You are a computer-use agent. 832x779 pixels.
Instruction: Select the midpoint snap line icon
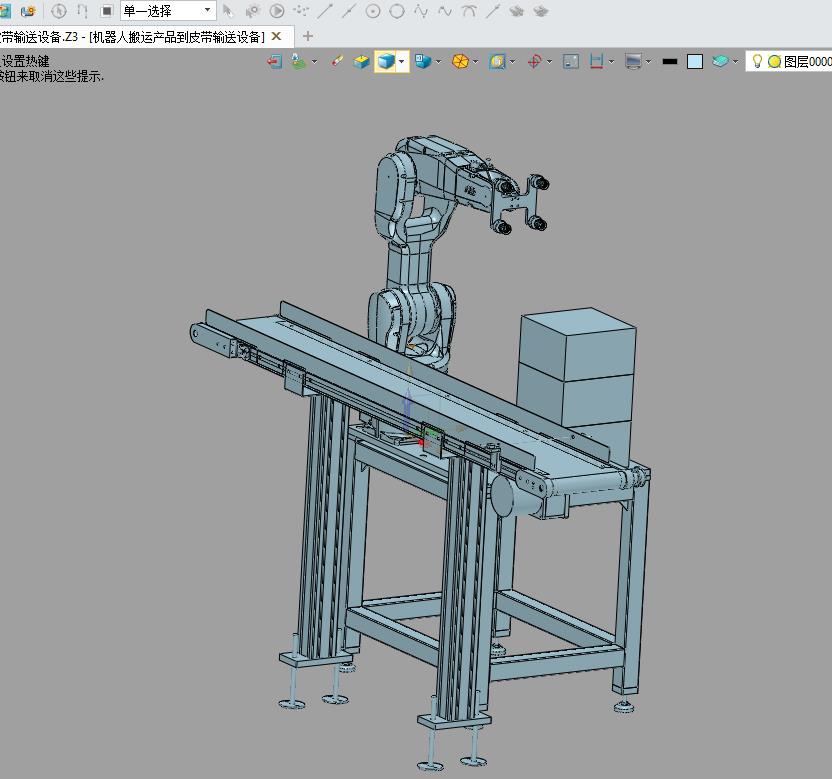click(349, 11)
